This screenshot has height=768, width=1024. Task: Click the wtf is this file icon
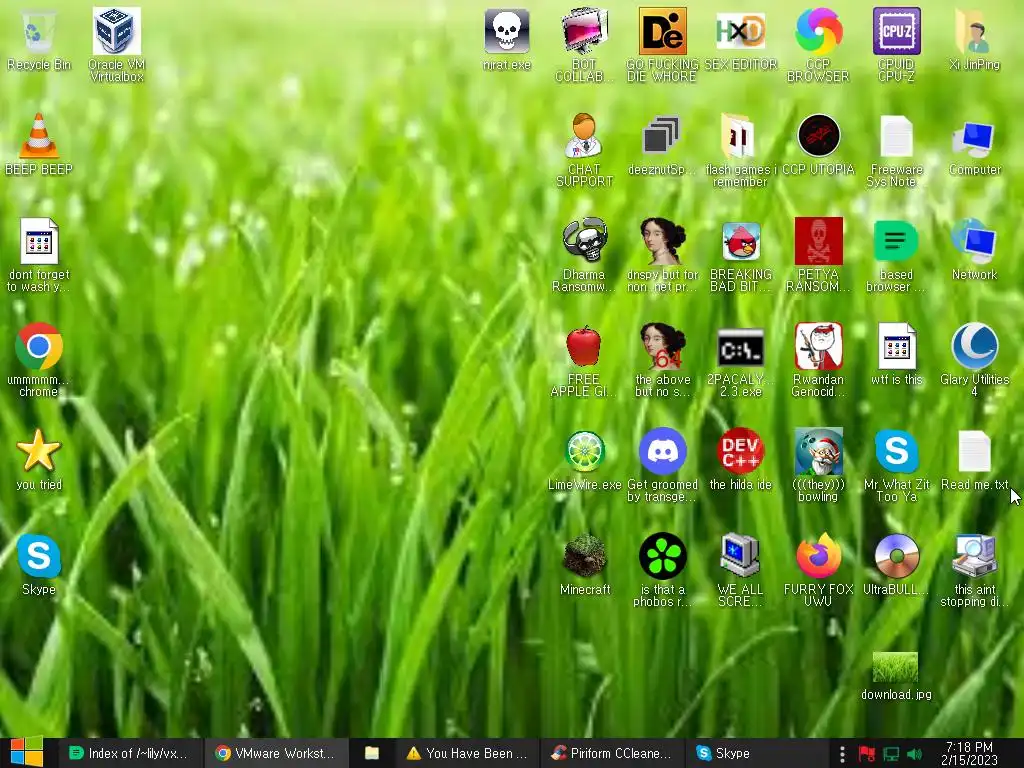tap(896, 346)
